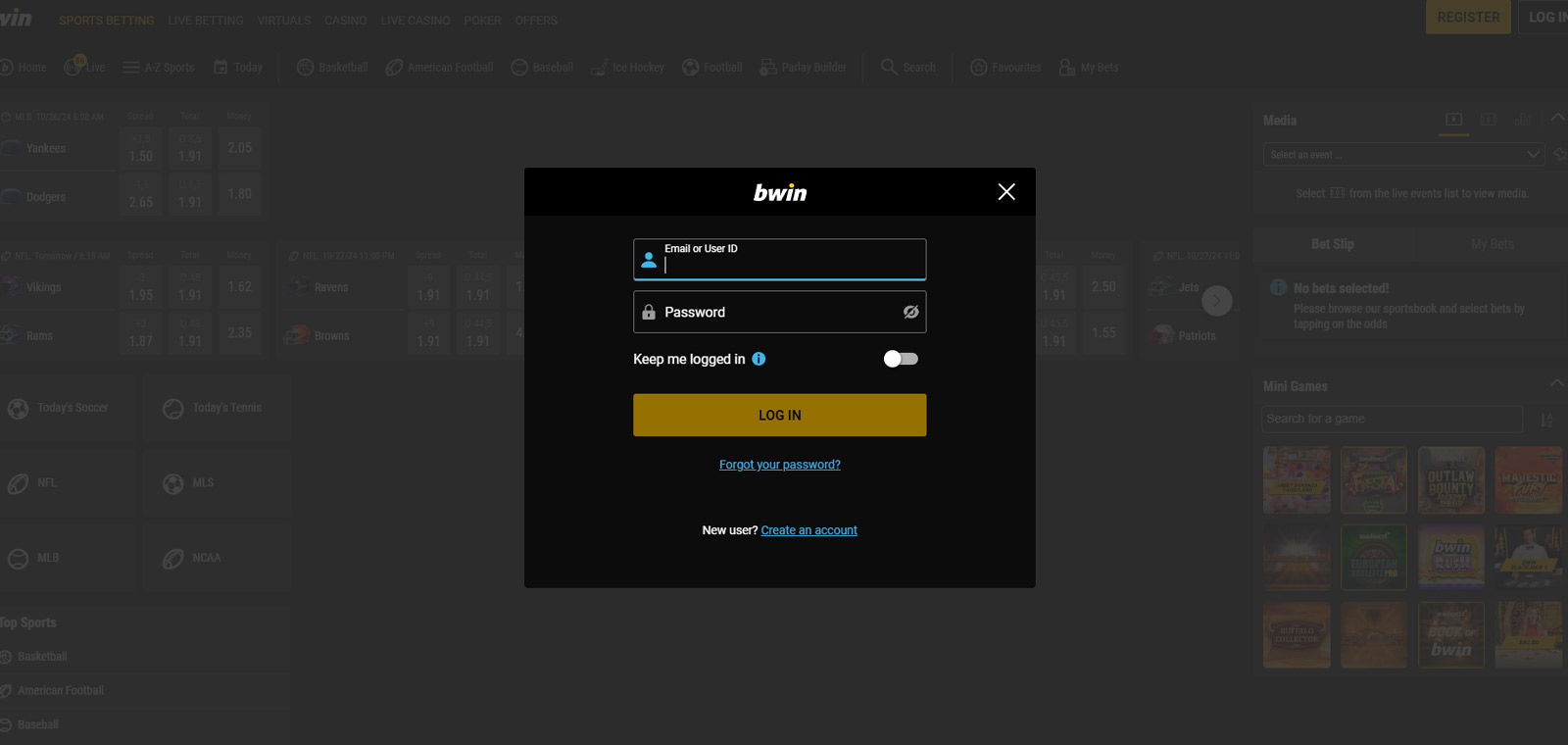Switch to Media scoreboard icon

tap(1489, 120)
